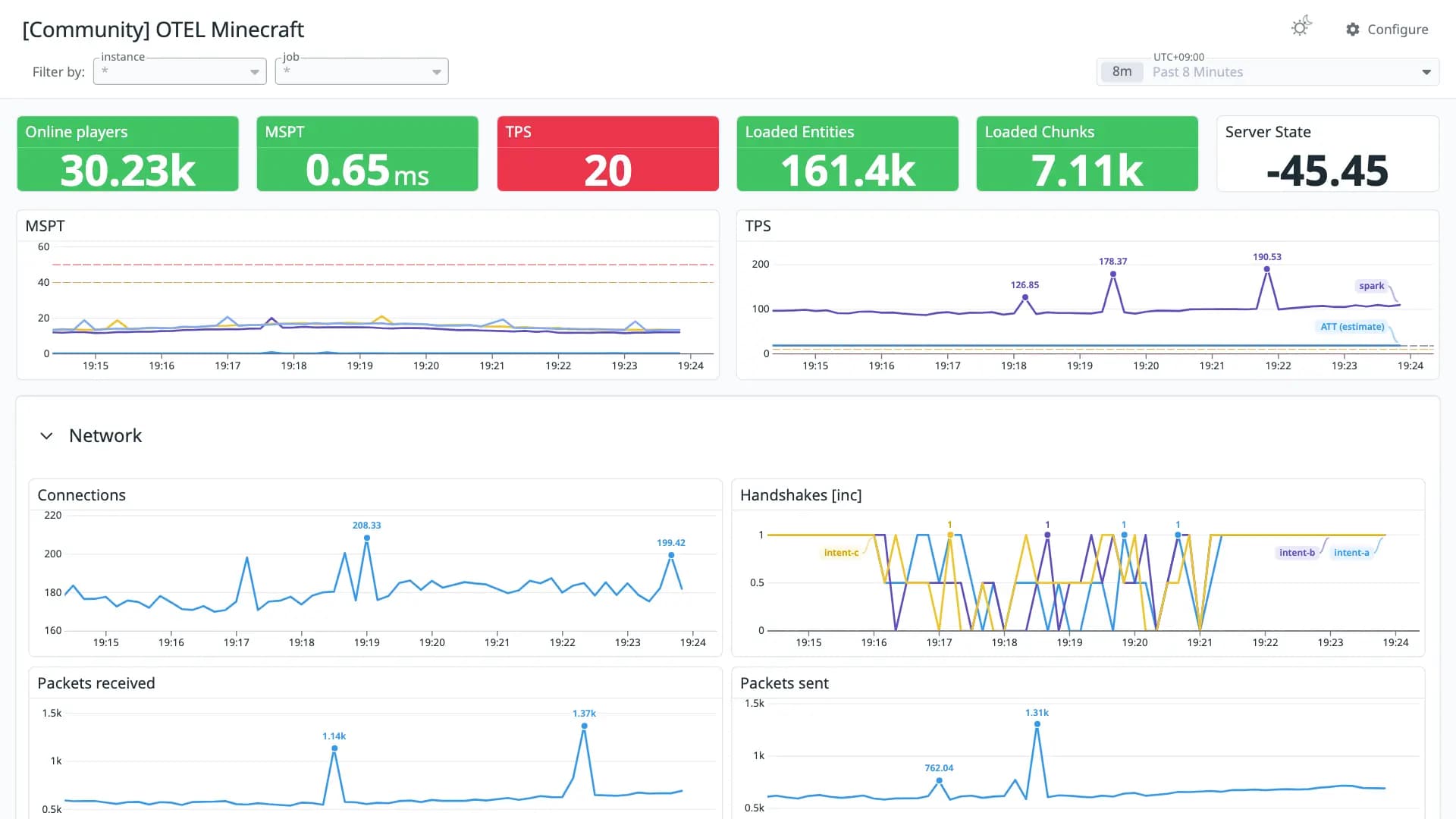The width and height of the screenshot is (1456, 819).
Task: Click the dashboard title OTEL Minecraft
Action: (x=163, y=30)
